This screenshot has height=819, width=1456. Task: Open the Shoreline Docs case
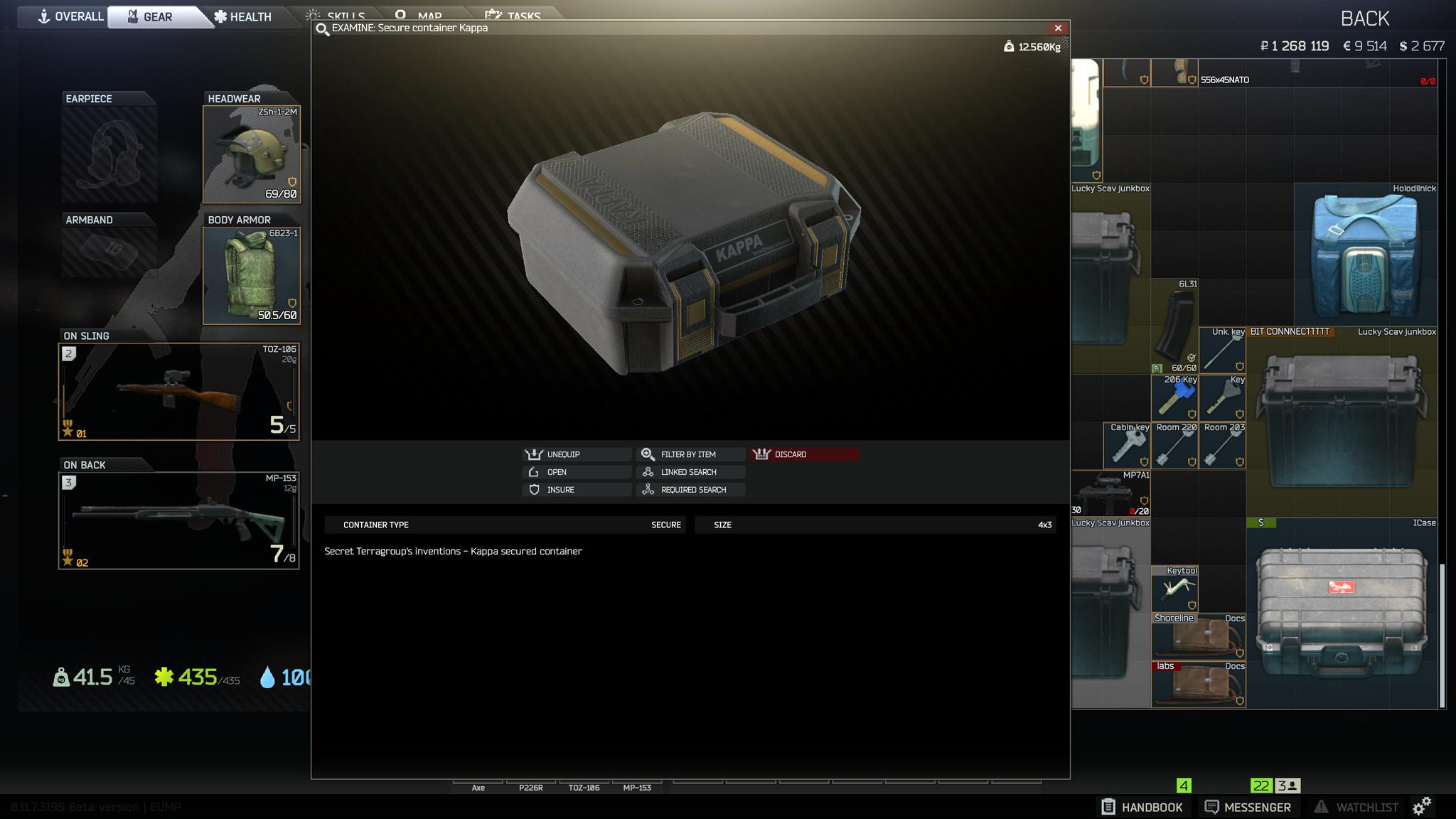[1199, 636]
